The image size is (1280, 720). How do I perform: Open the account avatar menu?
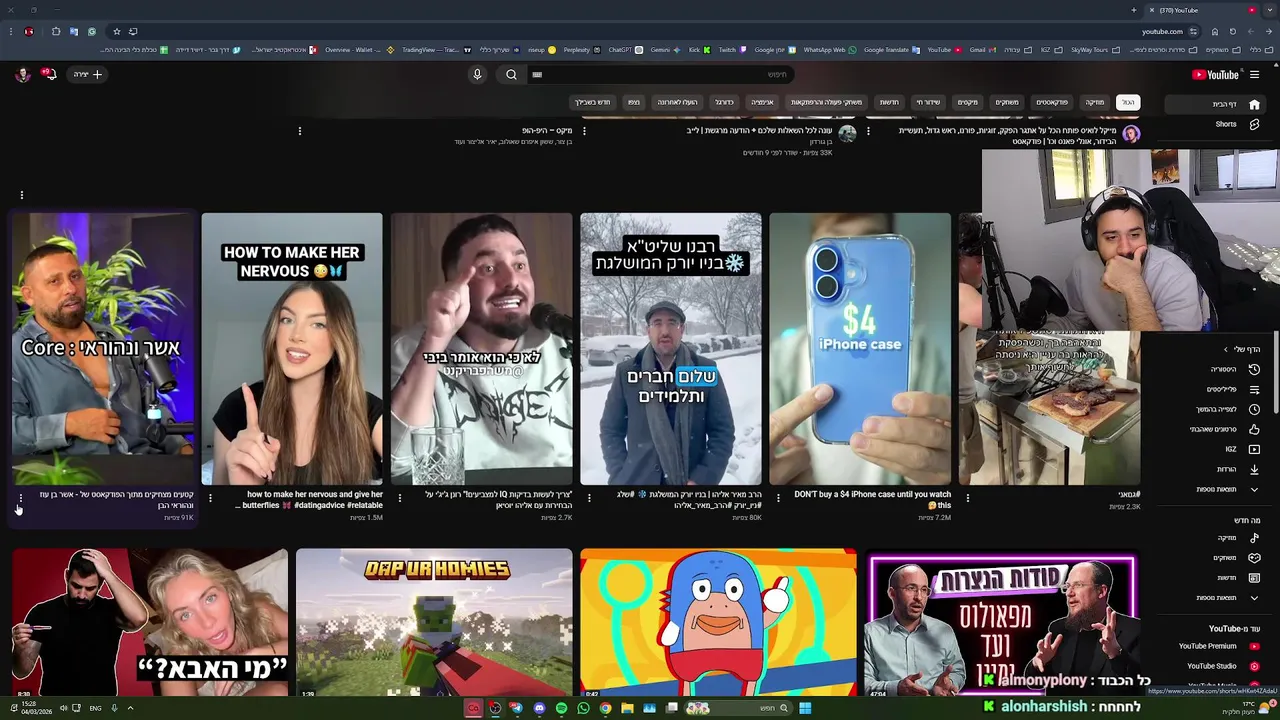tap(22, 74)
